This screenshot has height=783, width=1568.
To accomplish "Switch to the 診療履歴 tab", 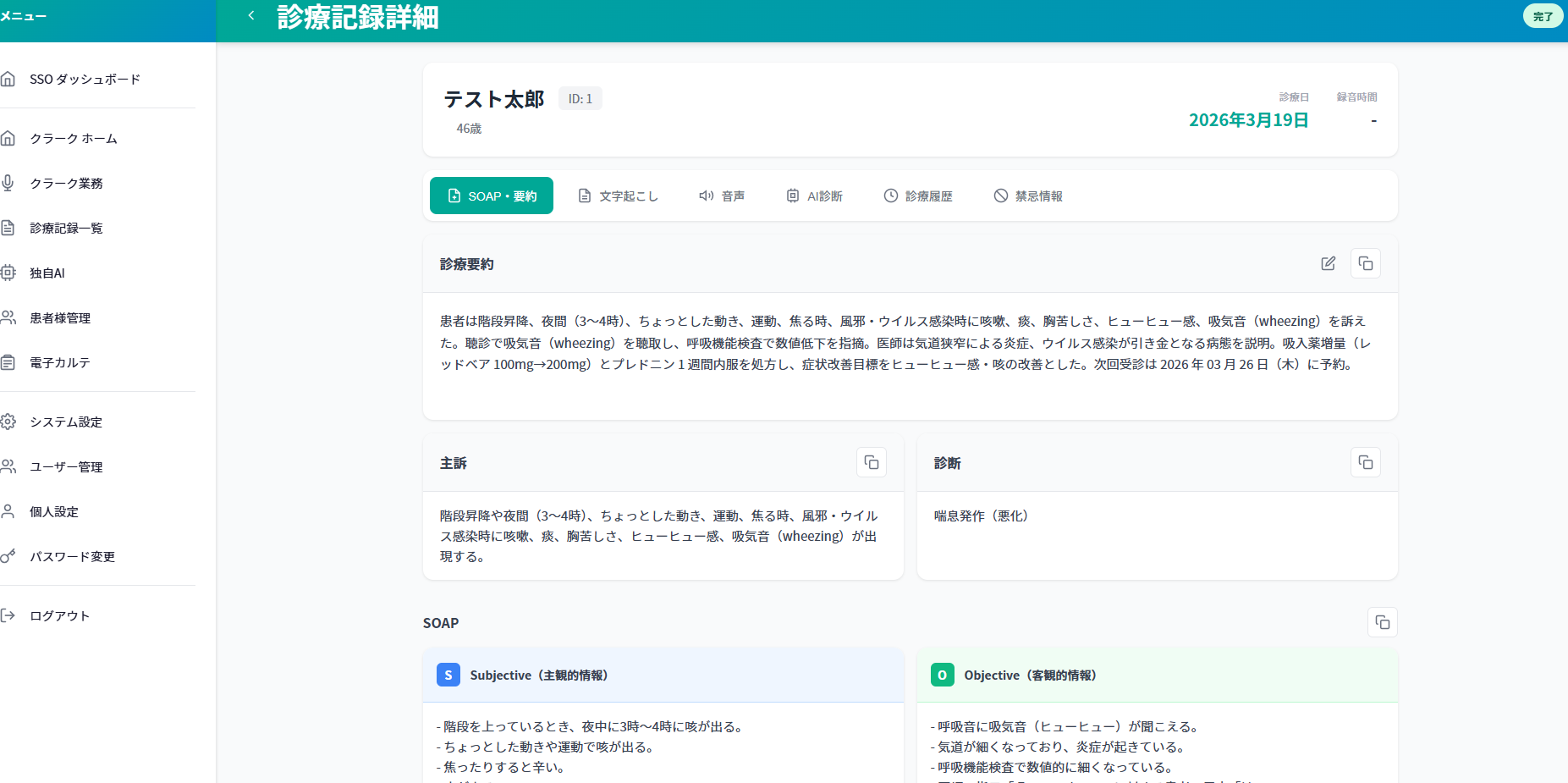I will (x=918, y=196).
